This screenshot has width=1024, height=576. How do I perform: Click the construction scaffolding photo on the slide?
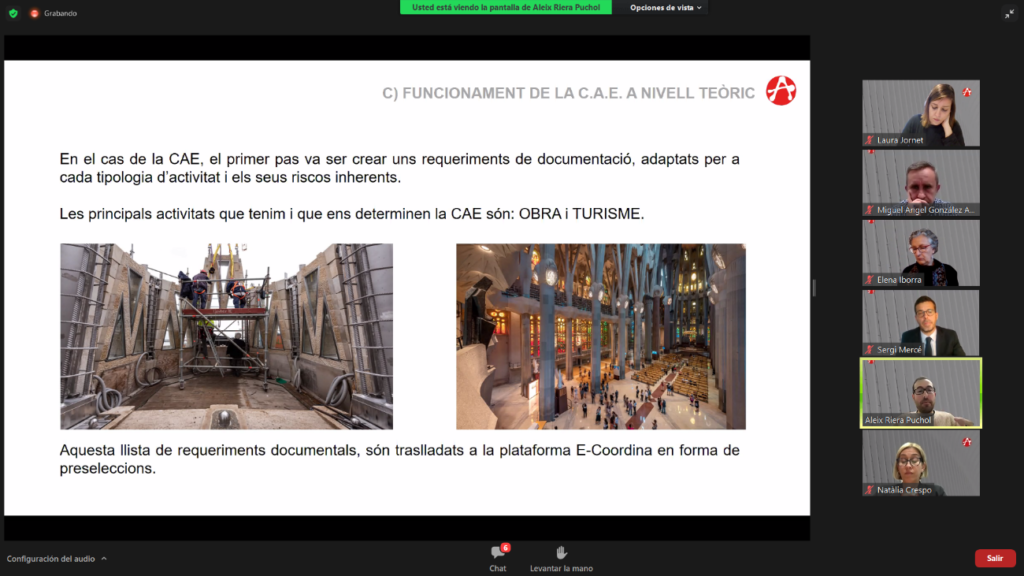[x=227, y=336]
